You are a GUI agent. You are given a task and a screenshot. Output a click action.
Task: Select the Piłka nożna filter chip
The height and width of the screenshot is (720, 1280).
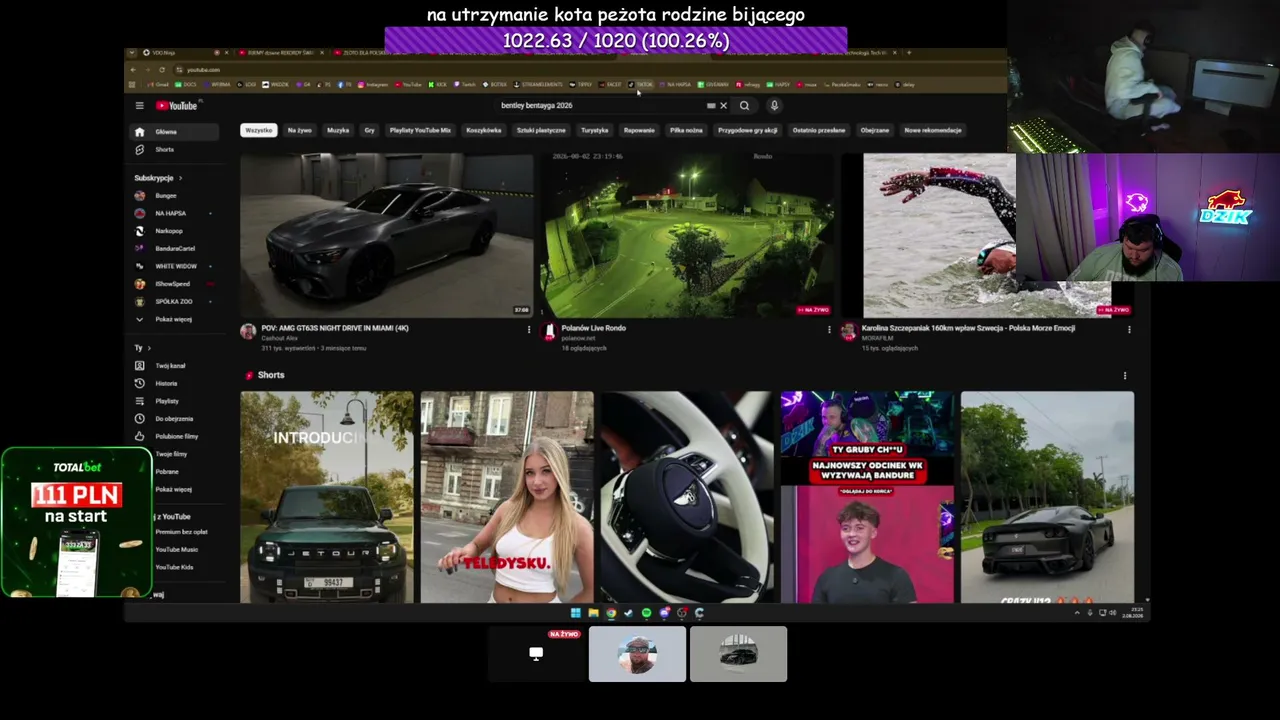pos(686,130)
